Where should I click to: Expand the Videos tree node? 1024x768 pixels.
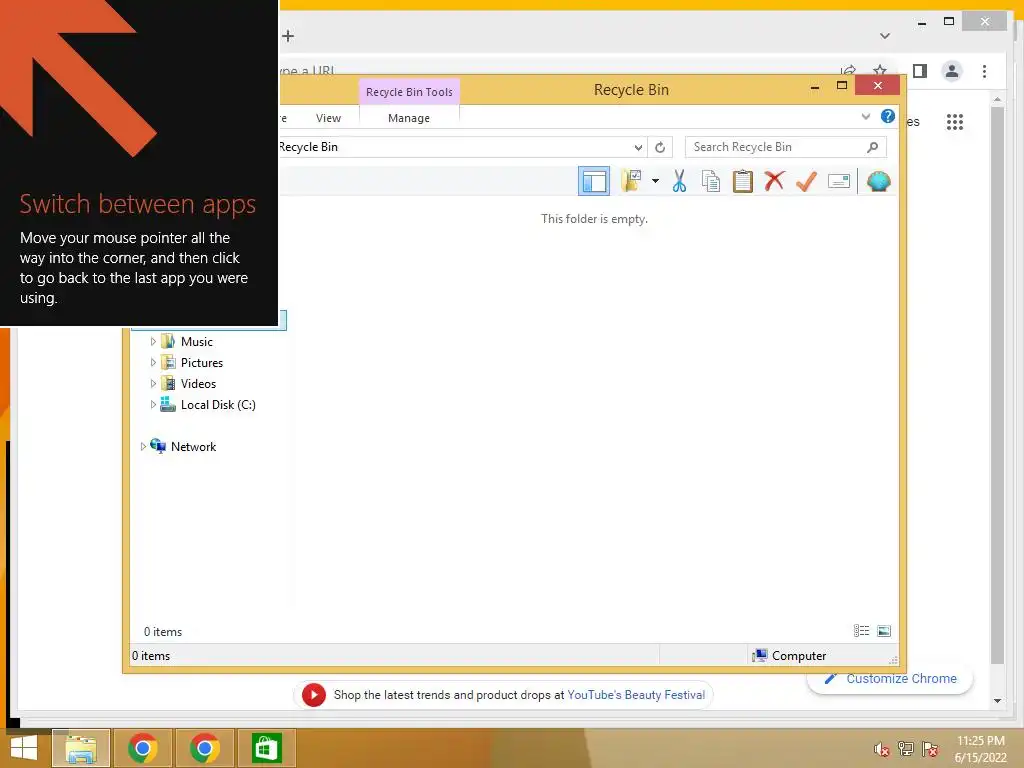click(x=153, y=383)
